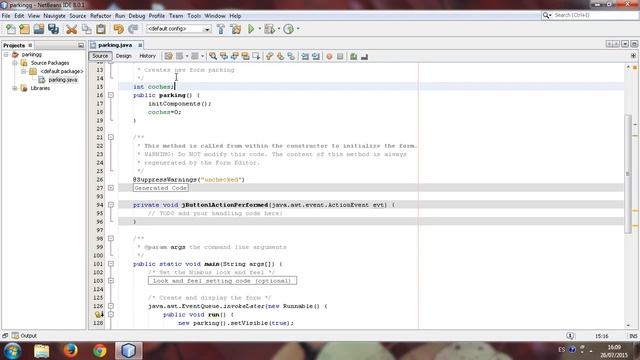The image size is (640, 360).
Task: Toggle Bookmark from the editor toolbar
Action: pyautogui.click(x=291, y=56)
